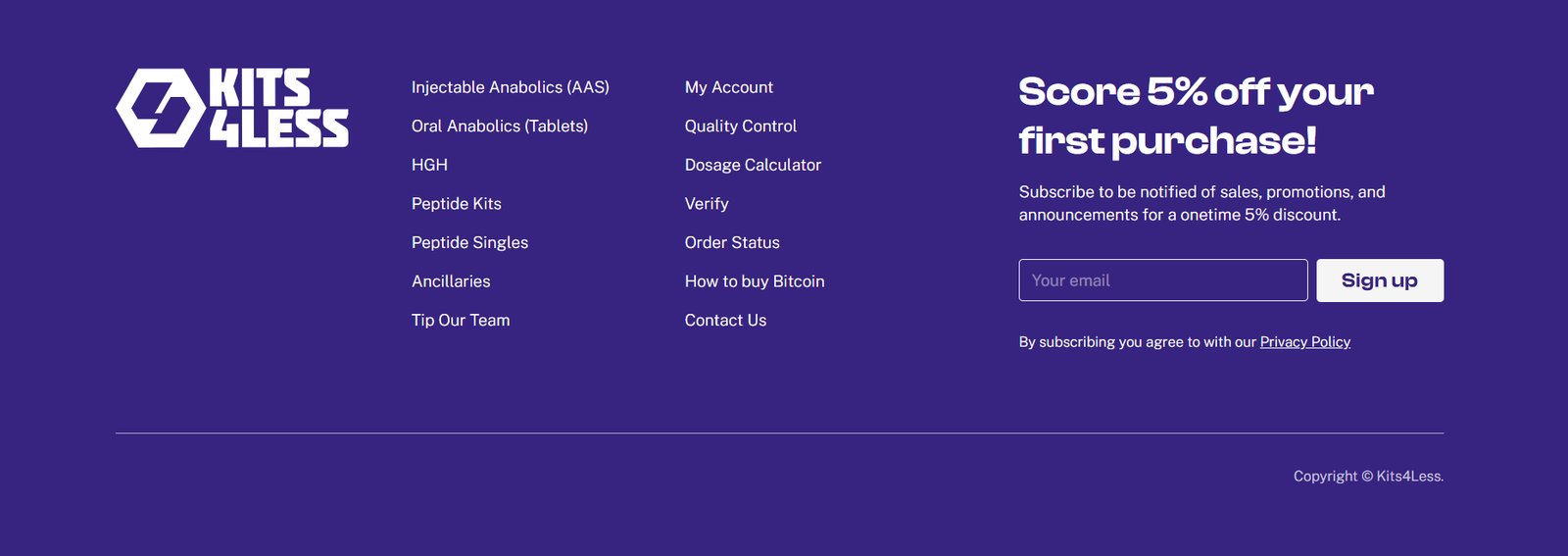Click Contact Us
Viewport: 1568px width, 556px height.
point(725,320)
